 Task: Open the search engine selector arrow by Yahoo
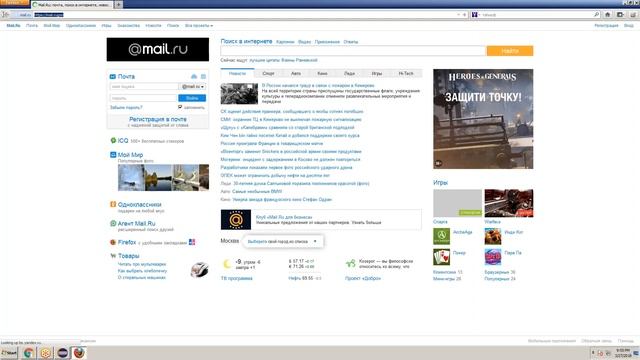tap(479, 15)
